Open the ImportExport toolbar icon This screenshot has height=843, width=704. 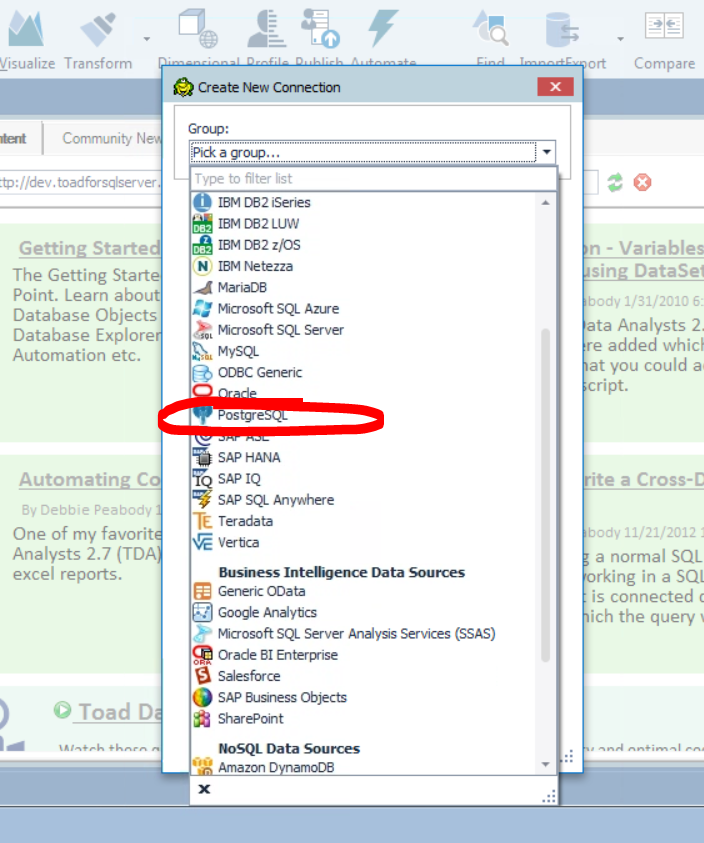coord(563,30)
